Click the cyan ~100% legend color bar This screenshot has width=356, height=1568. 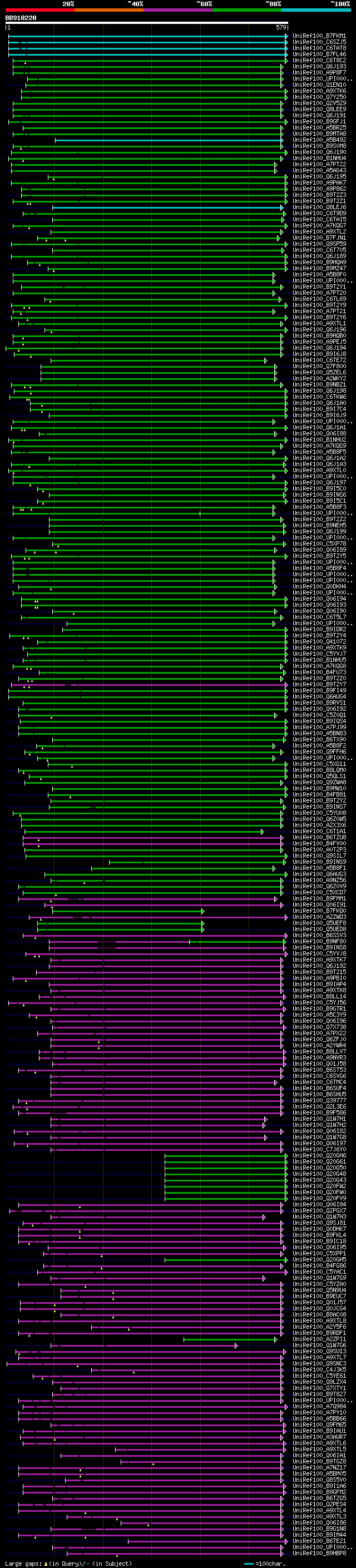[316, 10]
